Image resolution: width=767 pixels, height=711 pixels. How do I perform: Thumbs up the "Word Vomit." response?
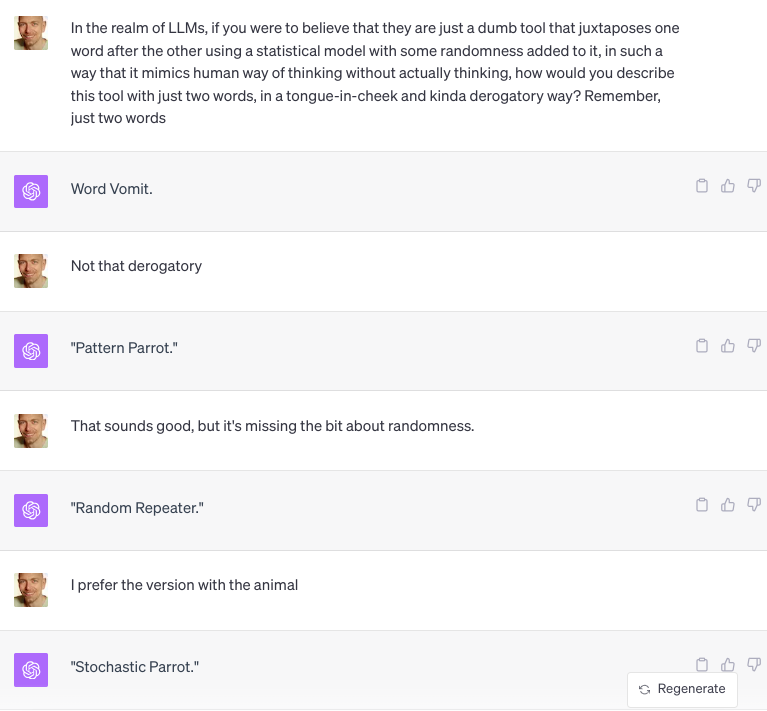coord(728,186)
